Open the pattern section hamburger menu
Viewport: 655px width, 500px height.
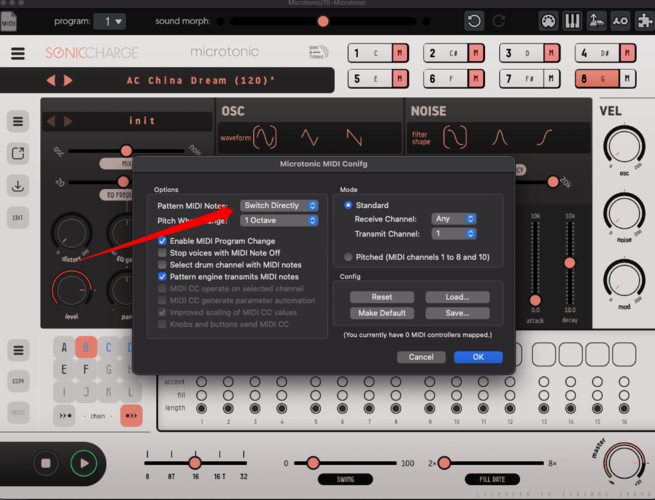click(18, 350)
